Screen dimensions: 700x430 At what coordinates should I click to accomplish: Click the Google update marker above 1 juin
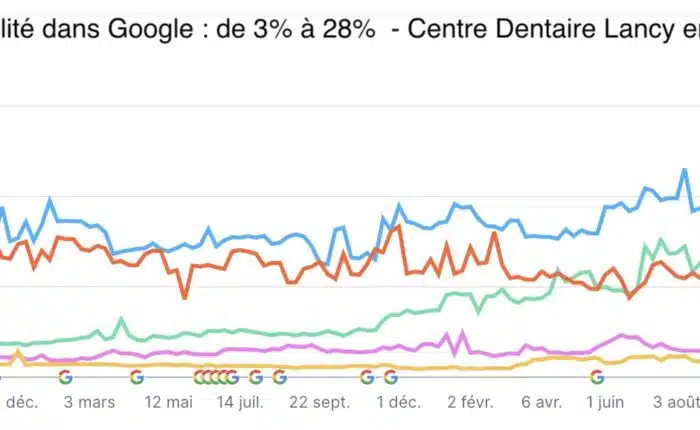click(597, 377)
